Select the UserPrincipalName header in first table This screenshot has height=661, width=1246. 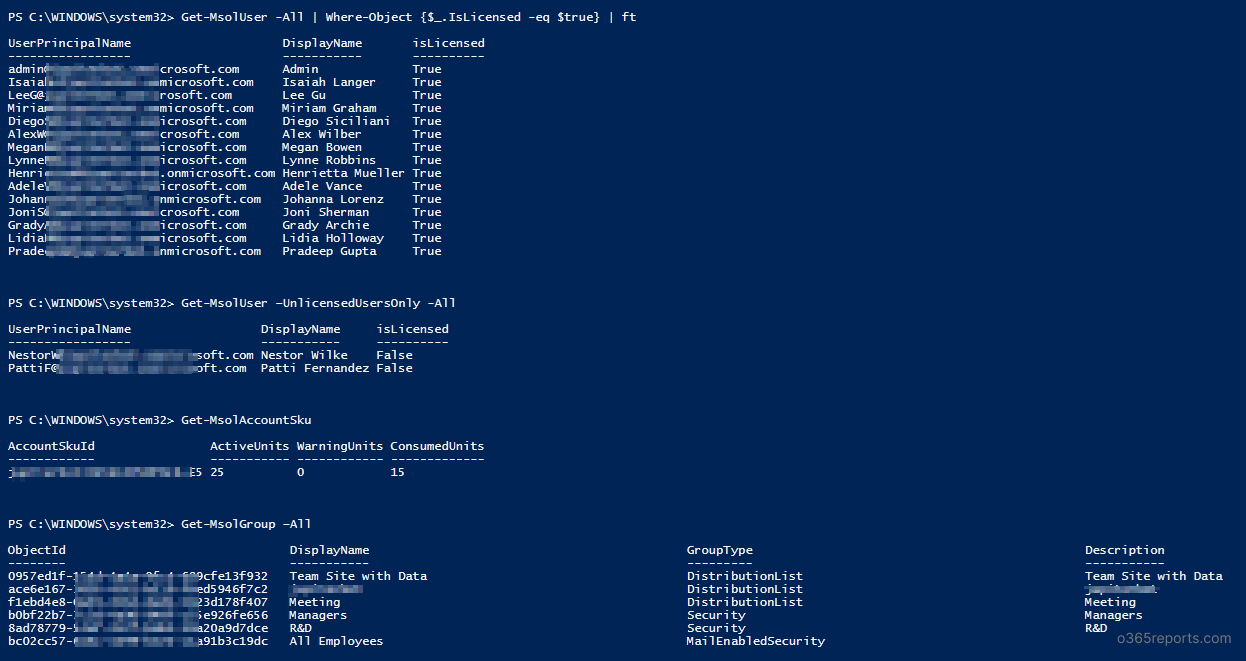[69, 43]
